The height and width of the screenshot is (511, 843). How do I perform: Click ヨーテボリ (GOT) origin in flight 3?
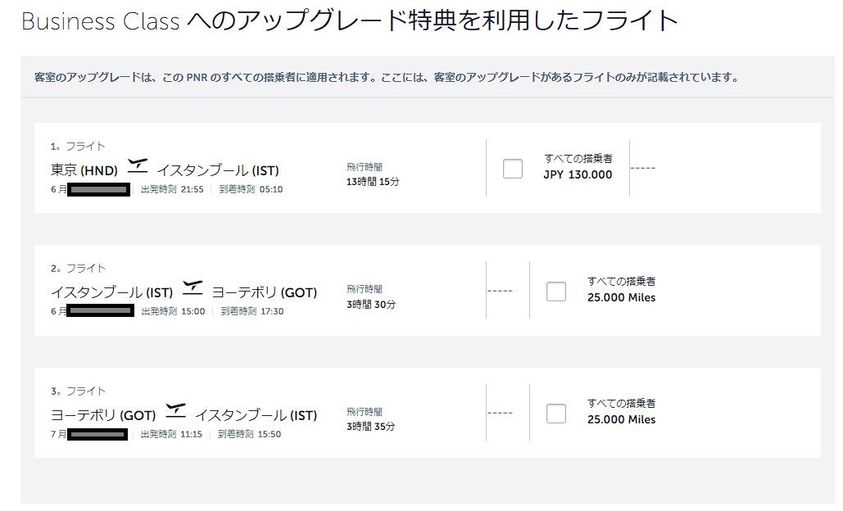click(x=103, y=415)
